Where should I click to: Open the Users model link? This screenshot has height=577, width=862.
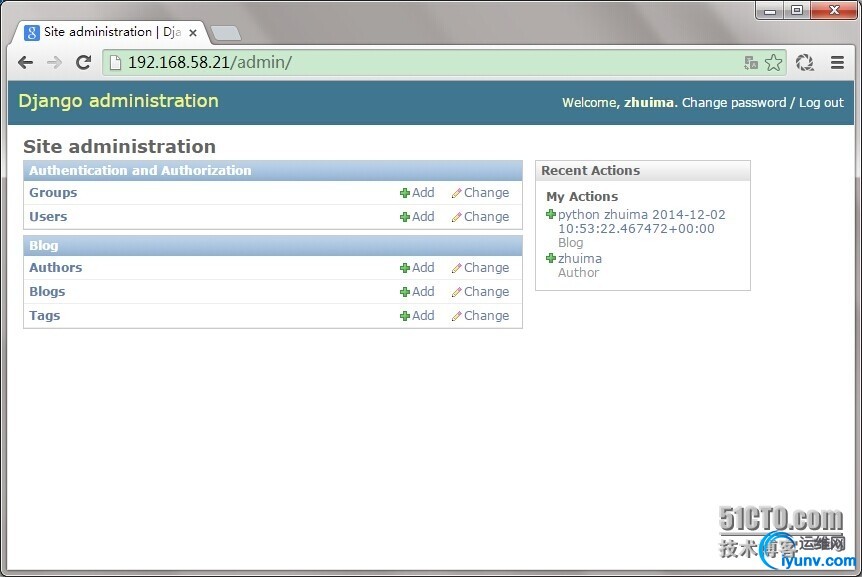click(x=48, y=217)
